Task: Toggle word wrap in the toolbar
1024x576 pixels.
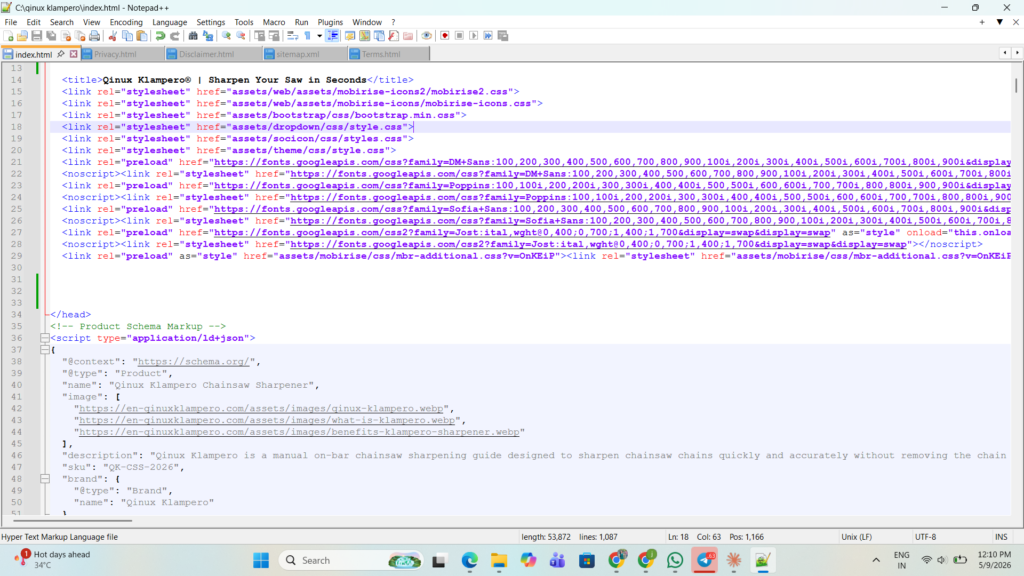Action: coord(292,36)
